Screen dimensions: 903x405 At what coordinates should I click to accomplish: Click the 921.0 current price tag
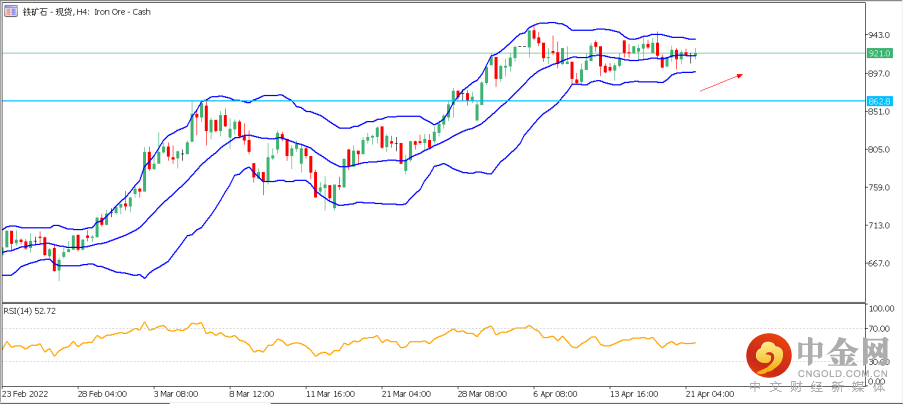(879, 53)
